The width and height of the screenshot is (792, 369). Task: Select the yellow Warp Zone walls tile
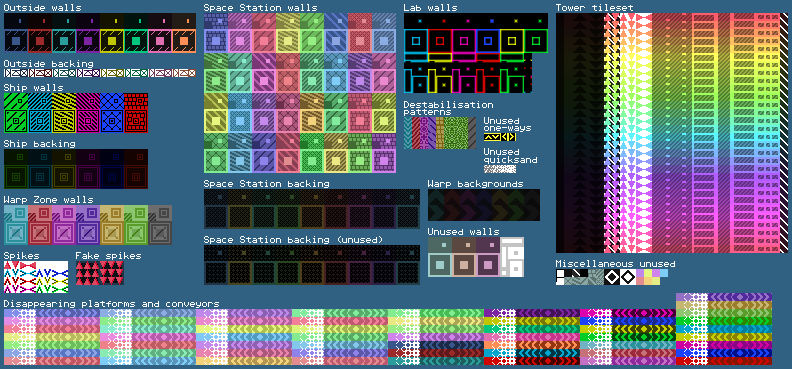point(112,225)
